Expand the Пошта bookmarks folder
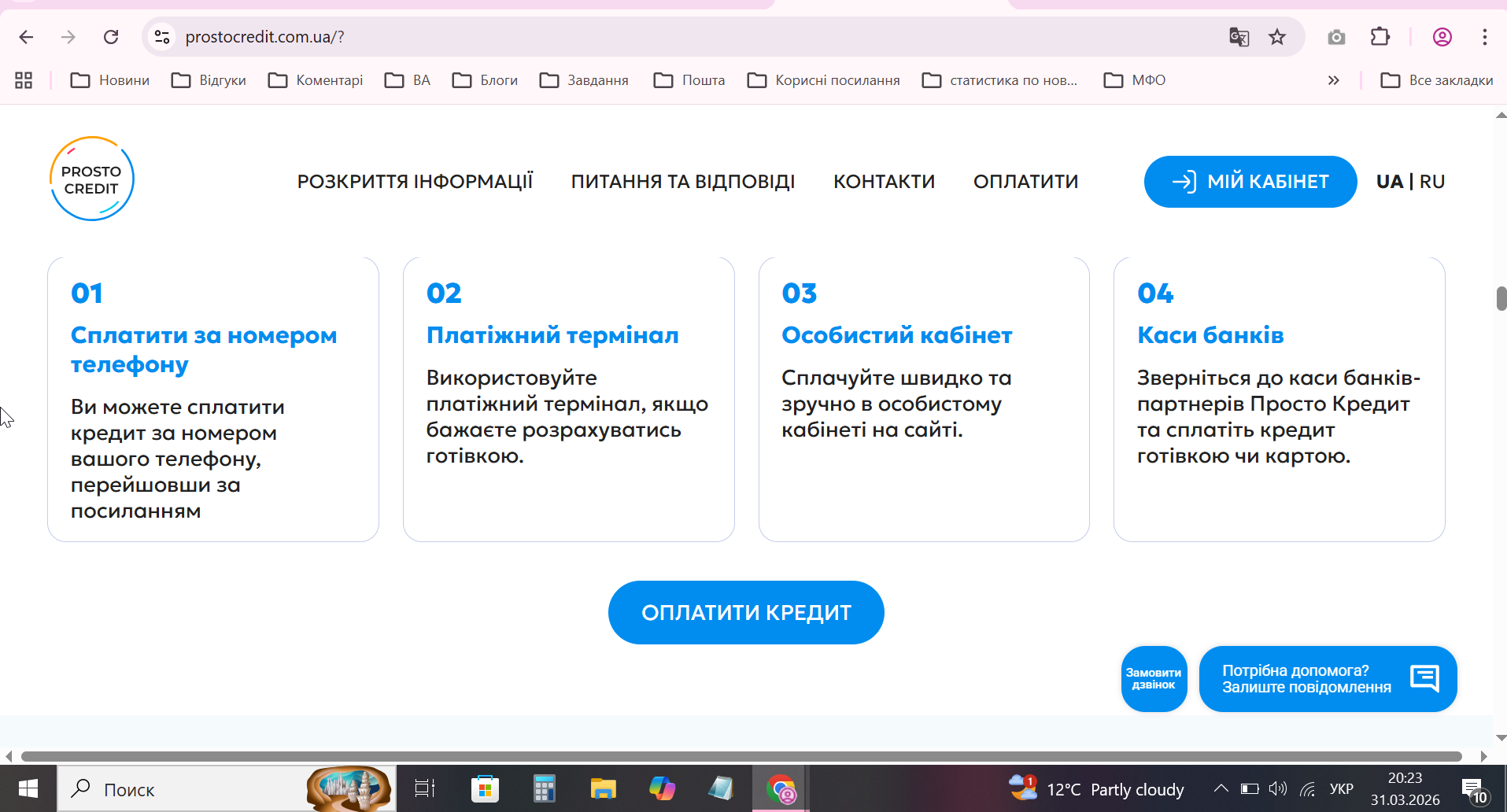This screenshot has width=1507, height=812. coord(689,80)
